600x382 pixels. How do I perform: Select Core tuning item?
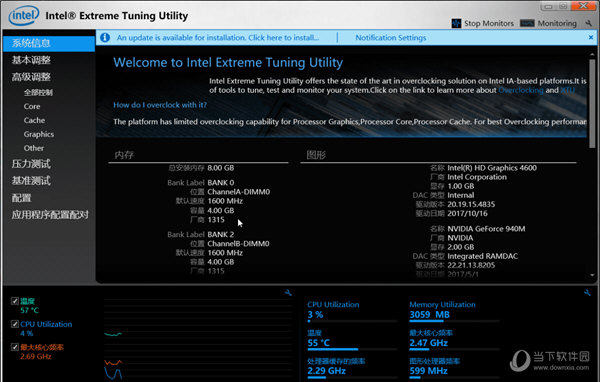click(x=32, y=106)
